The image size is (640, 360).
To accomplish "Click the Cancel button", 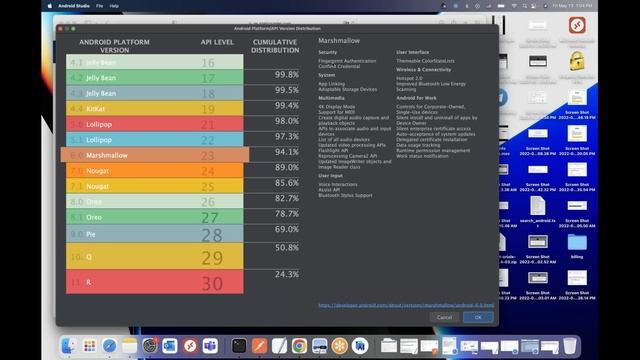I will click(444, 317).
